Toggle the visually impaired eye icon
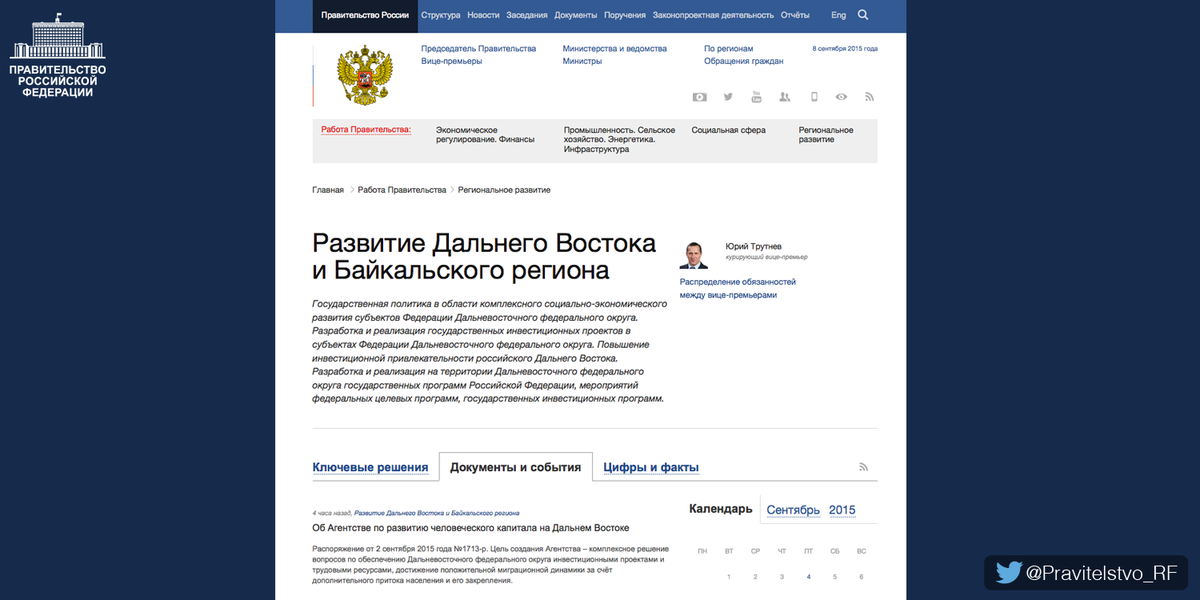The height and width of the screenshot is (600, 1200). (842, 97)
